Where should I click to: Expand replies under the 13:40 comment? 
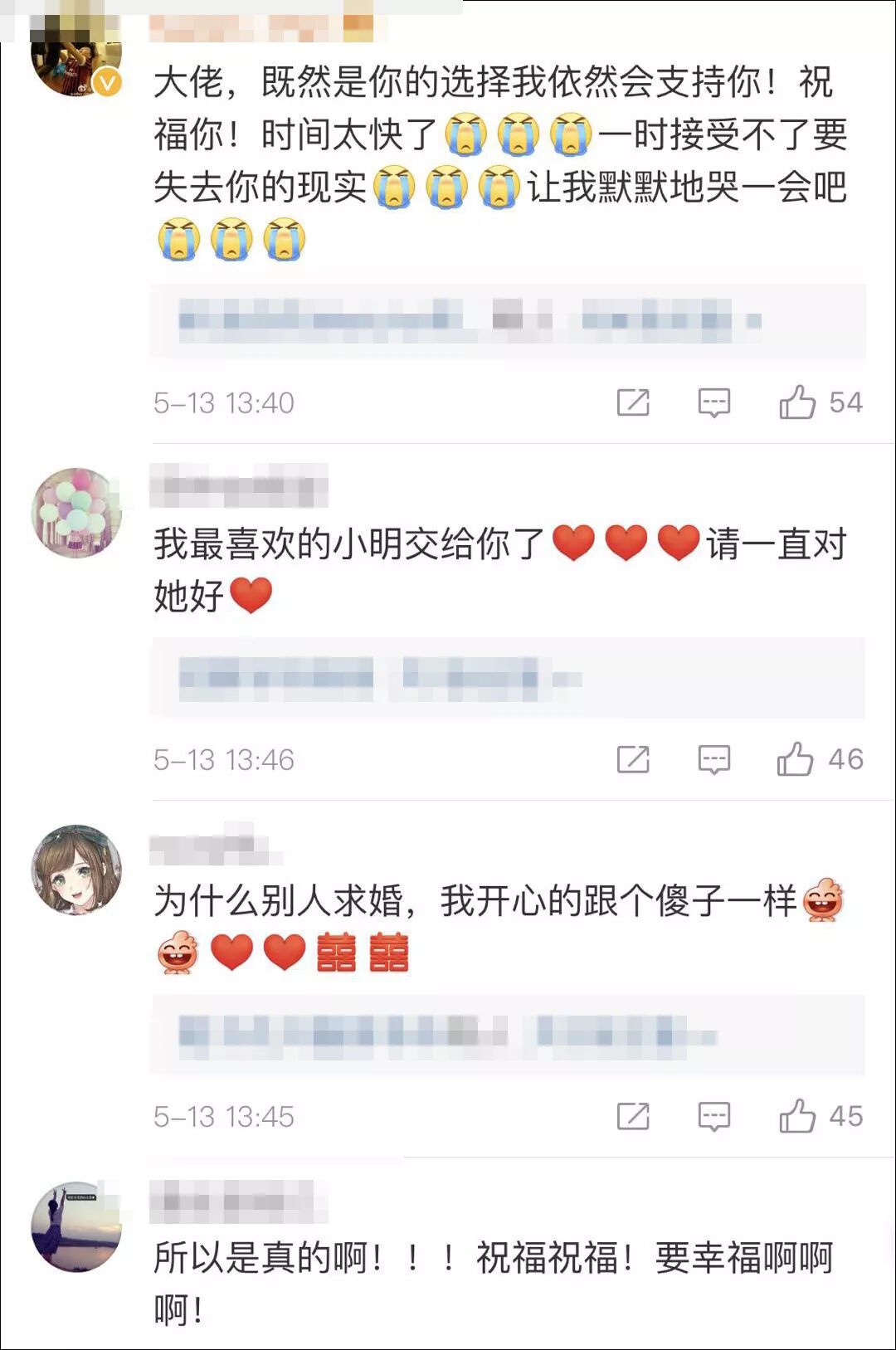click(508, 321)
